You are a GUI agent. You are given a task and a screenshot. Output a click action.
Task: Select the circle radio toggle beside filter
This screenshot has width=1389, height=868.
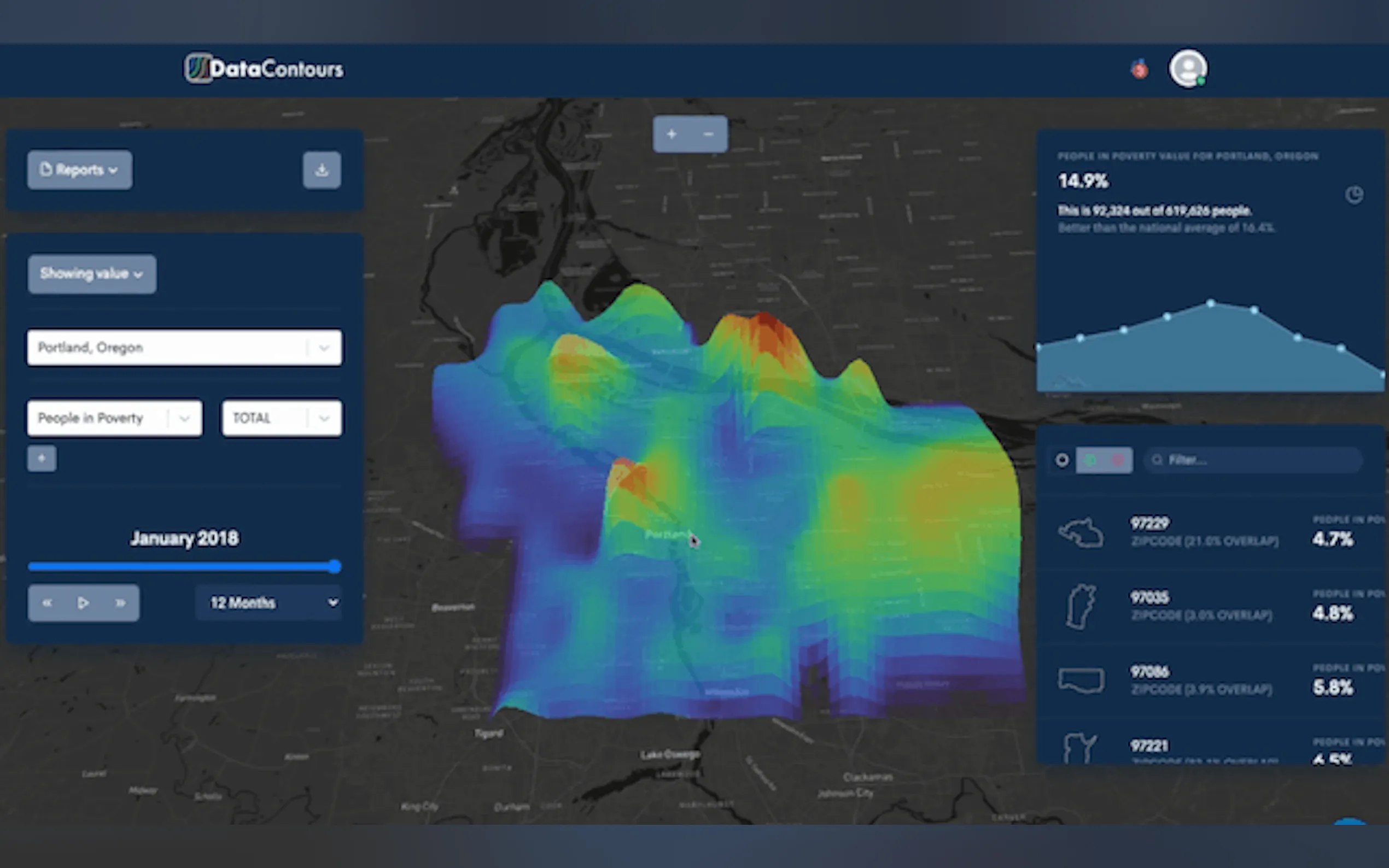(1061, 460)
